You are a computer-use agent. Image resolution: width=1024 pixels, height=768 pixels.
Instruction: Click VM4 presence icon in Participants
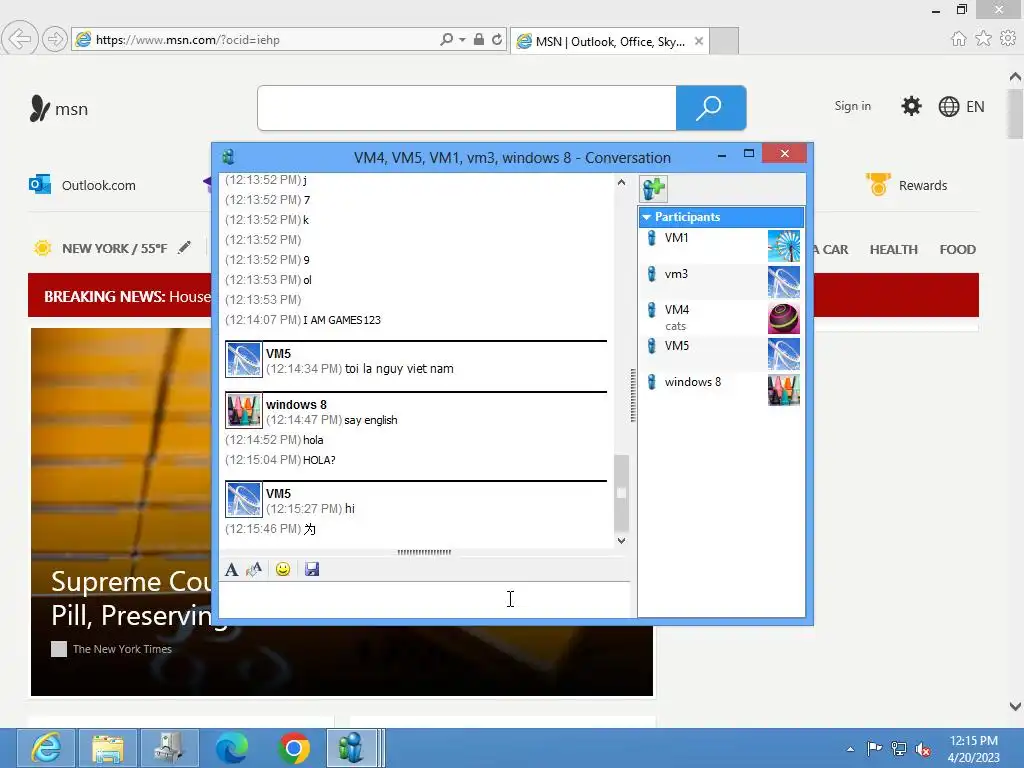coord(651,310)
